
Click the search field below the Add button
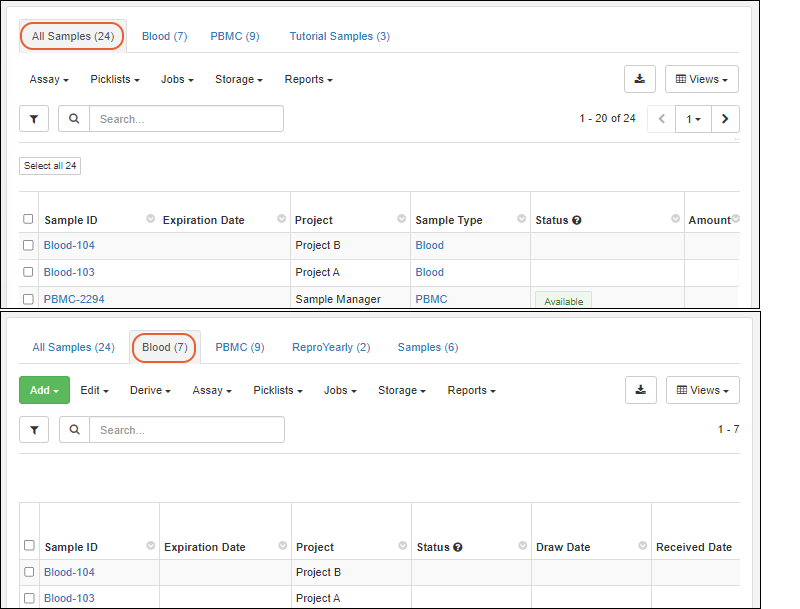click(x=186, y=430)
